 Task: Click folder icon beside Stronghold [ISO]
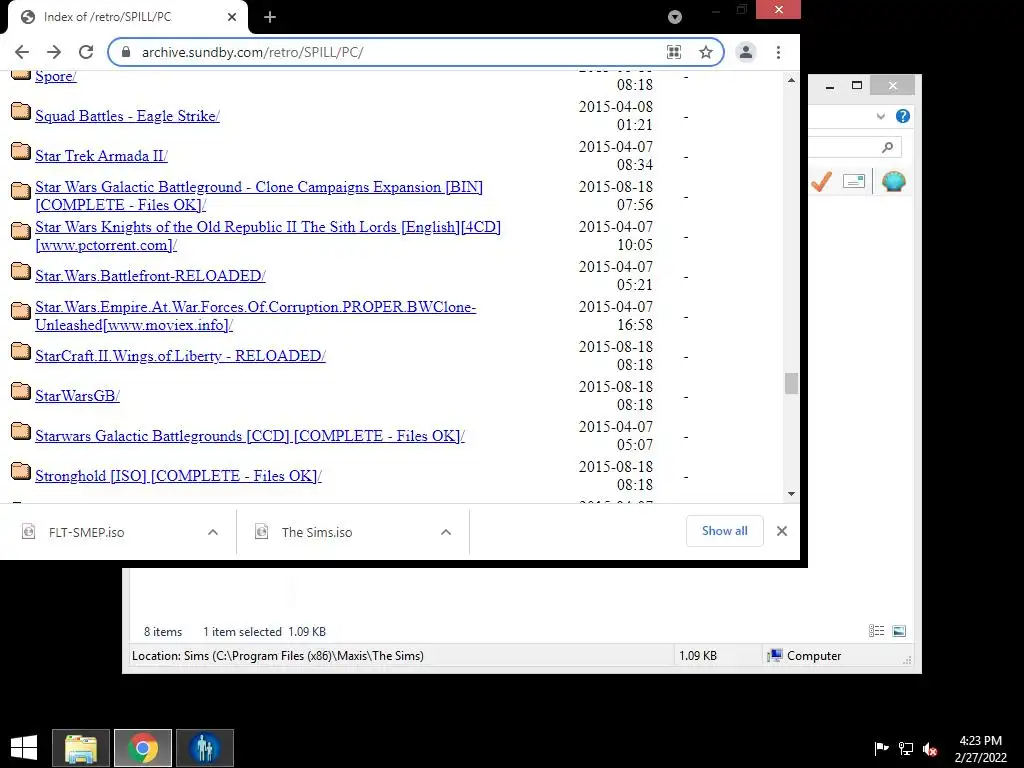[x=21, y=472]
